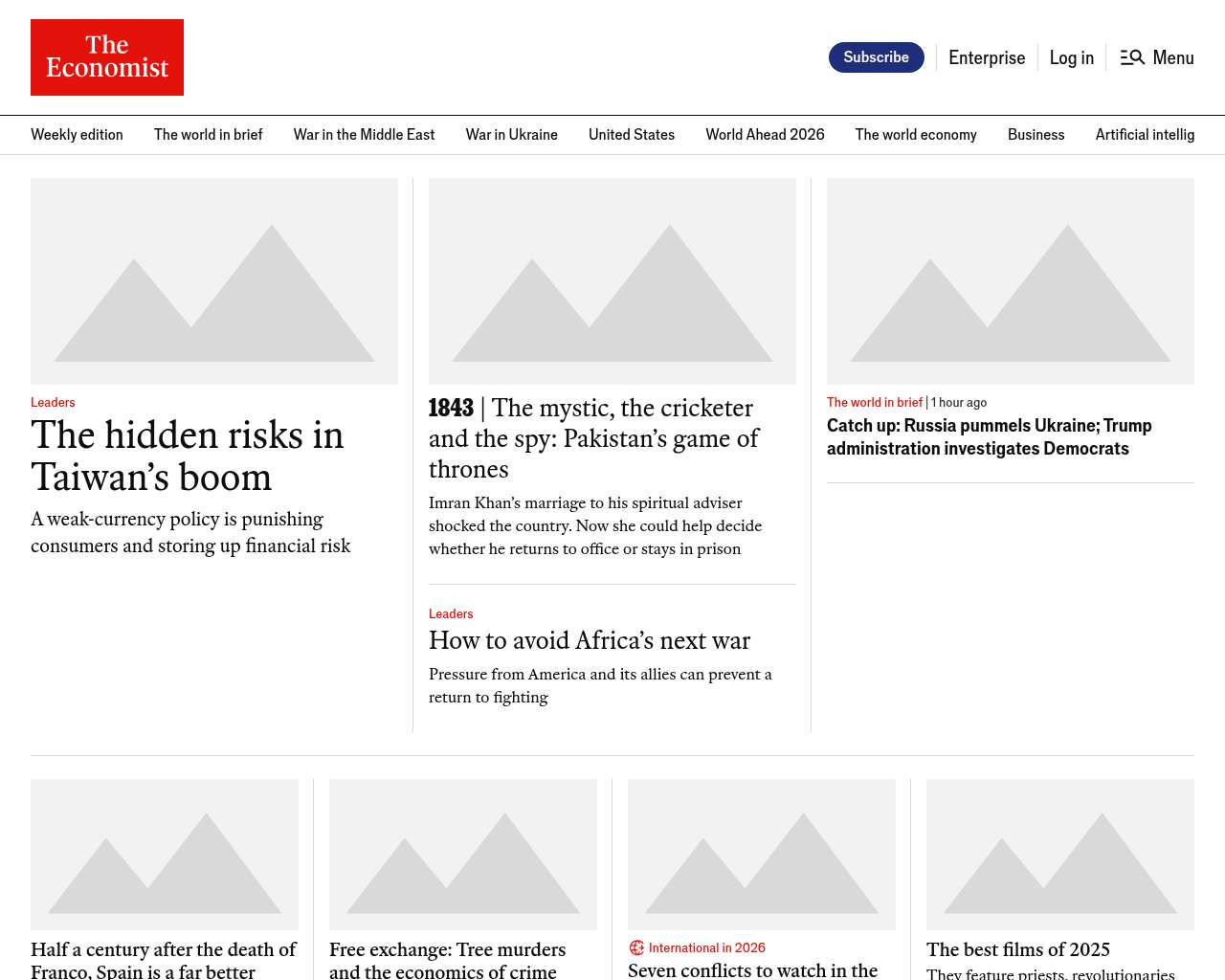Open How to avoid Africa's next war
This screenshot has width=1225, height=980.
click(x=590, y=640)
